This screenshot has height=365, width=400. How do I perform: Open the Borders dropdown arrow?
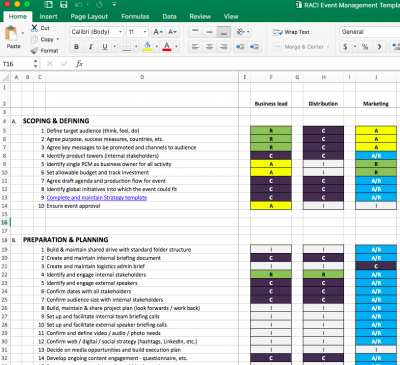pos(136,47)
